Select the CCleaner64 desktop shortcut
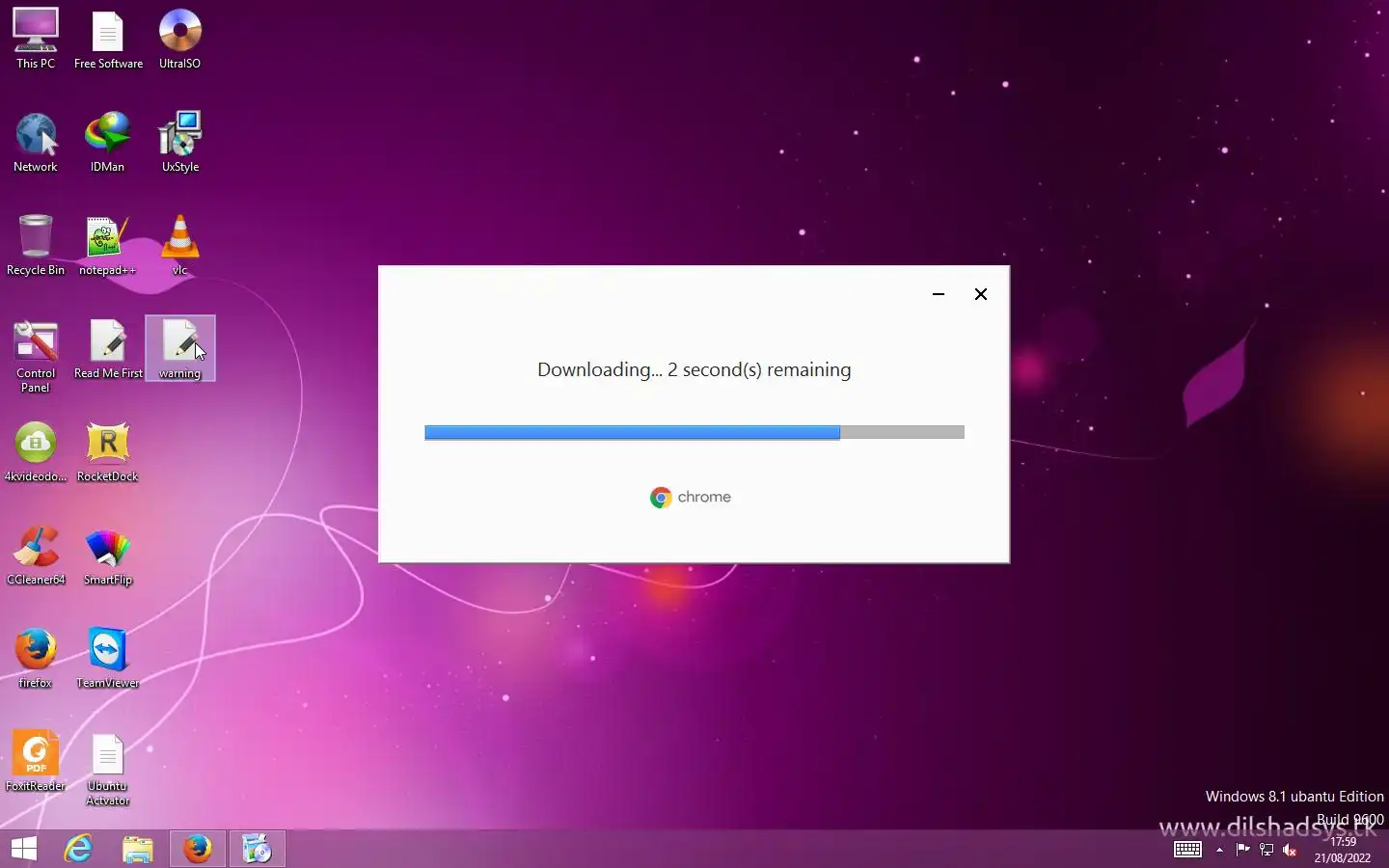 36,555
